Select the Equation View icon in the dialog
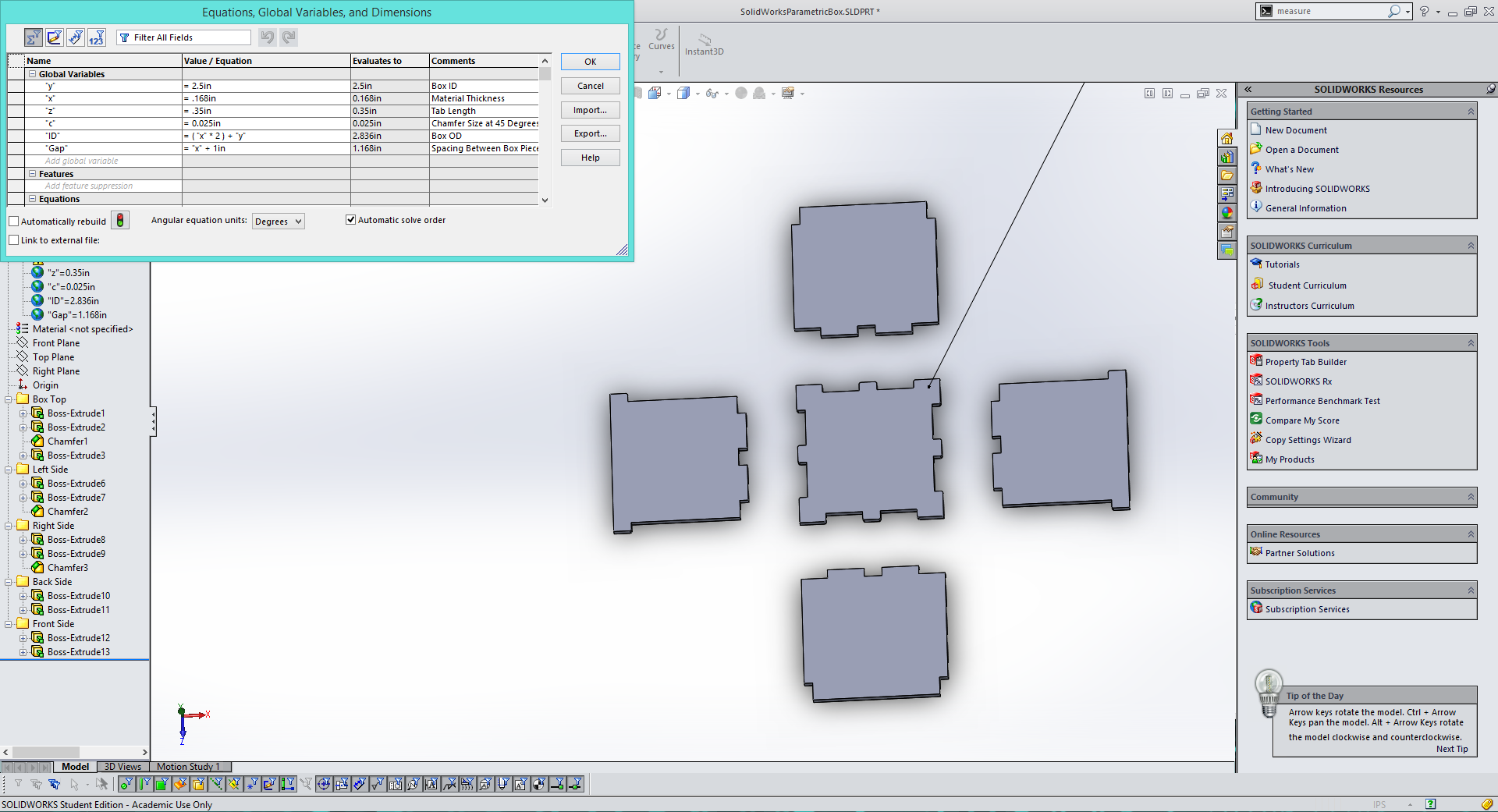 pos(34,37)
